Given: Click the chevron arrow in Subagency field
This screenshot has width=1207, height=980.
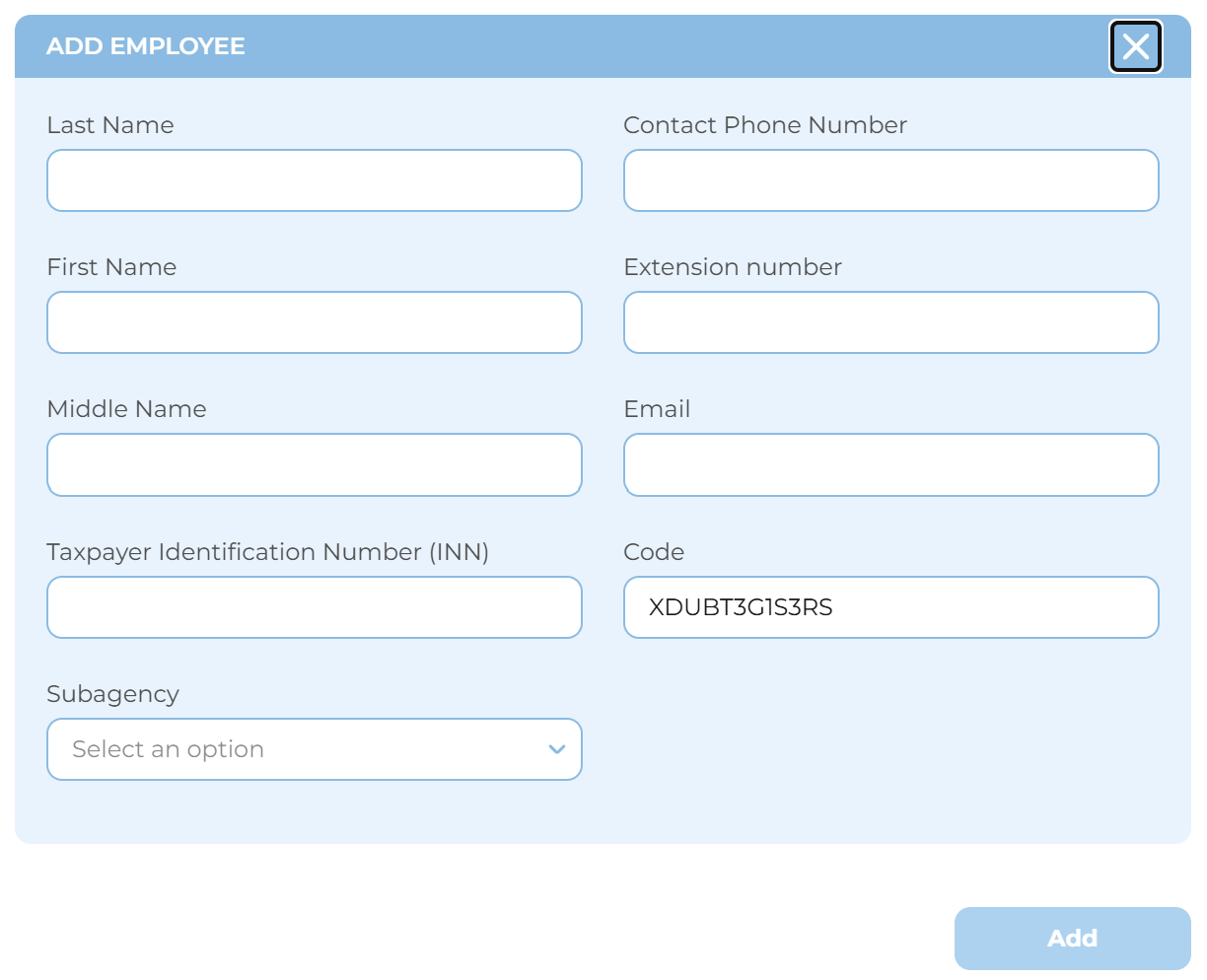Looking at the screenshot, I should pyautogui.click(x=557, y=749).
